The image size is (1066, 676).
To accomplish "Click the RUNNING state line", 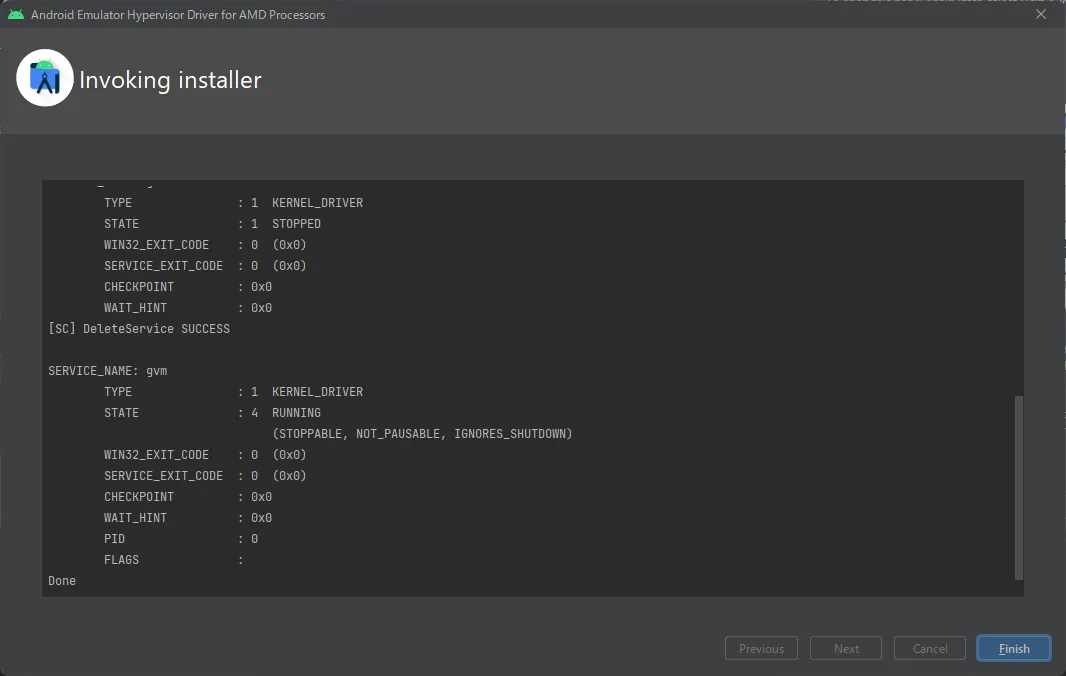I will point(212,413).
